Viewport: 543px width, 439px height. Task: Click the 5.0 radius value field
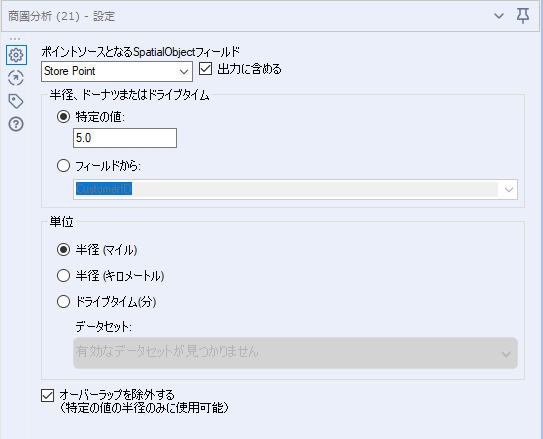(x=125, y=138)
